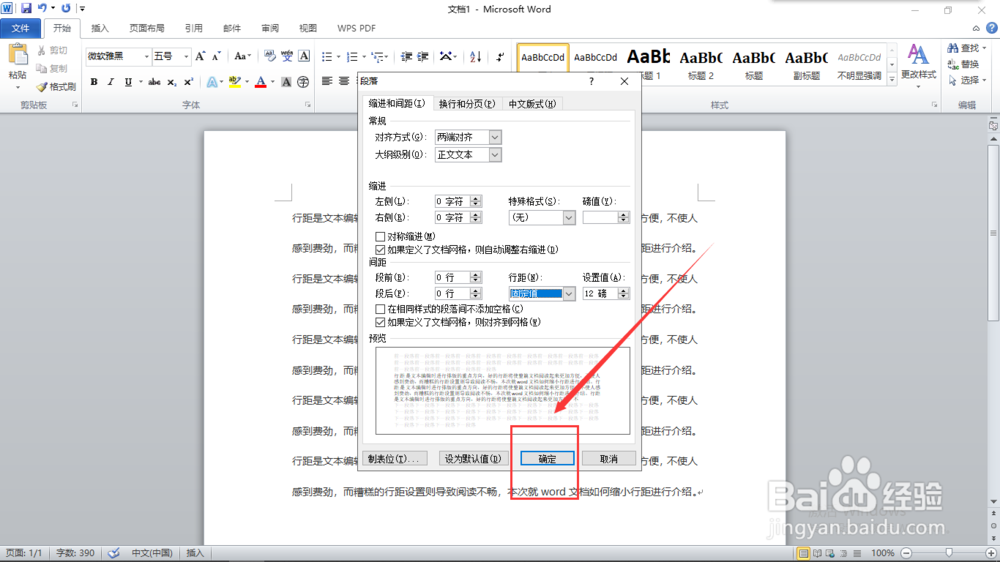Image resolution: width=1000 pixels, height=562 pixels.
Task: Apply Italic formatting
Action: point(110,82)
